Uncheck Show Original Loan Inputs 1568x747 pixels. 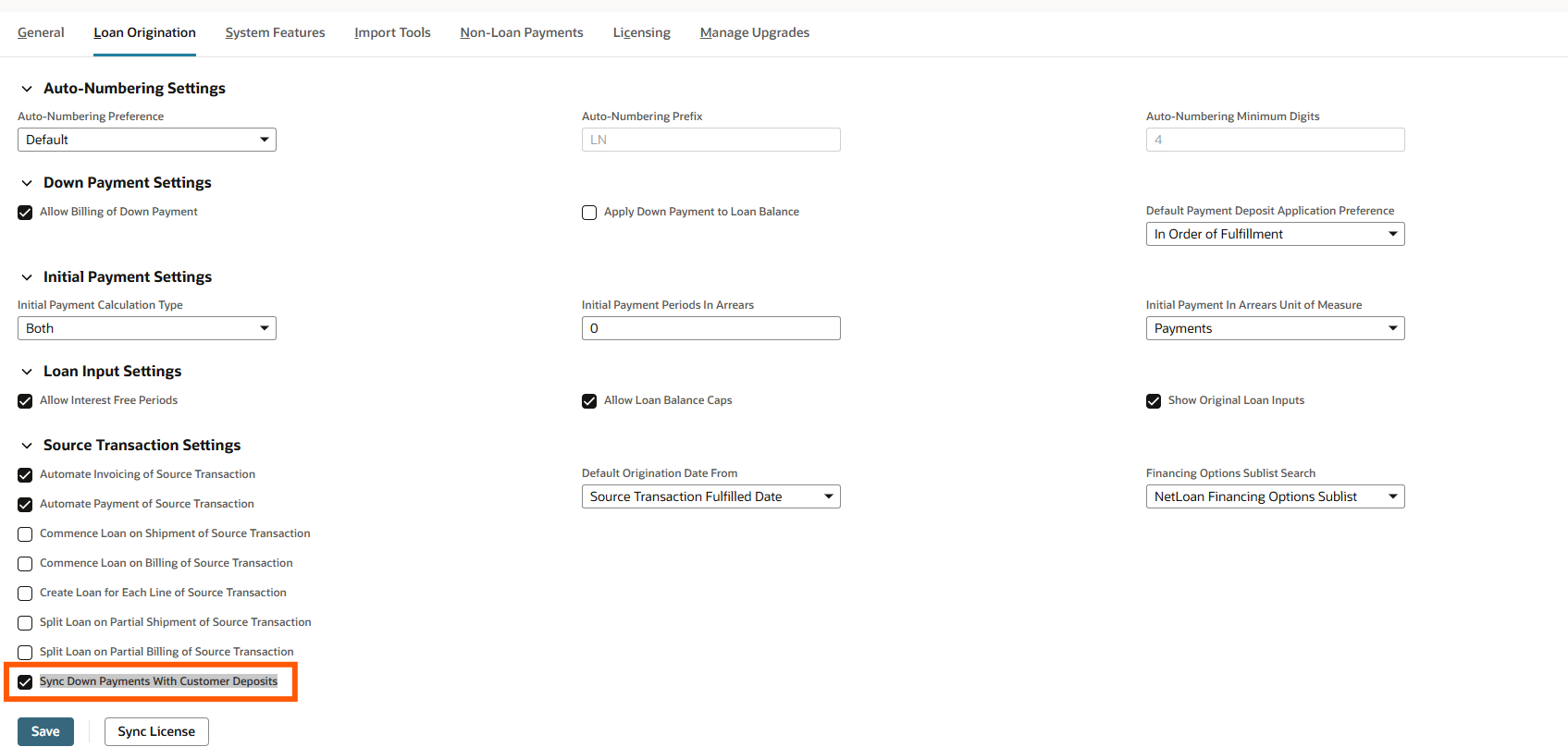point(1154,401)
